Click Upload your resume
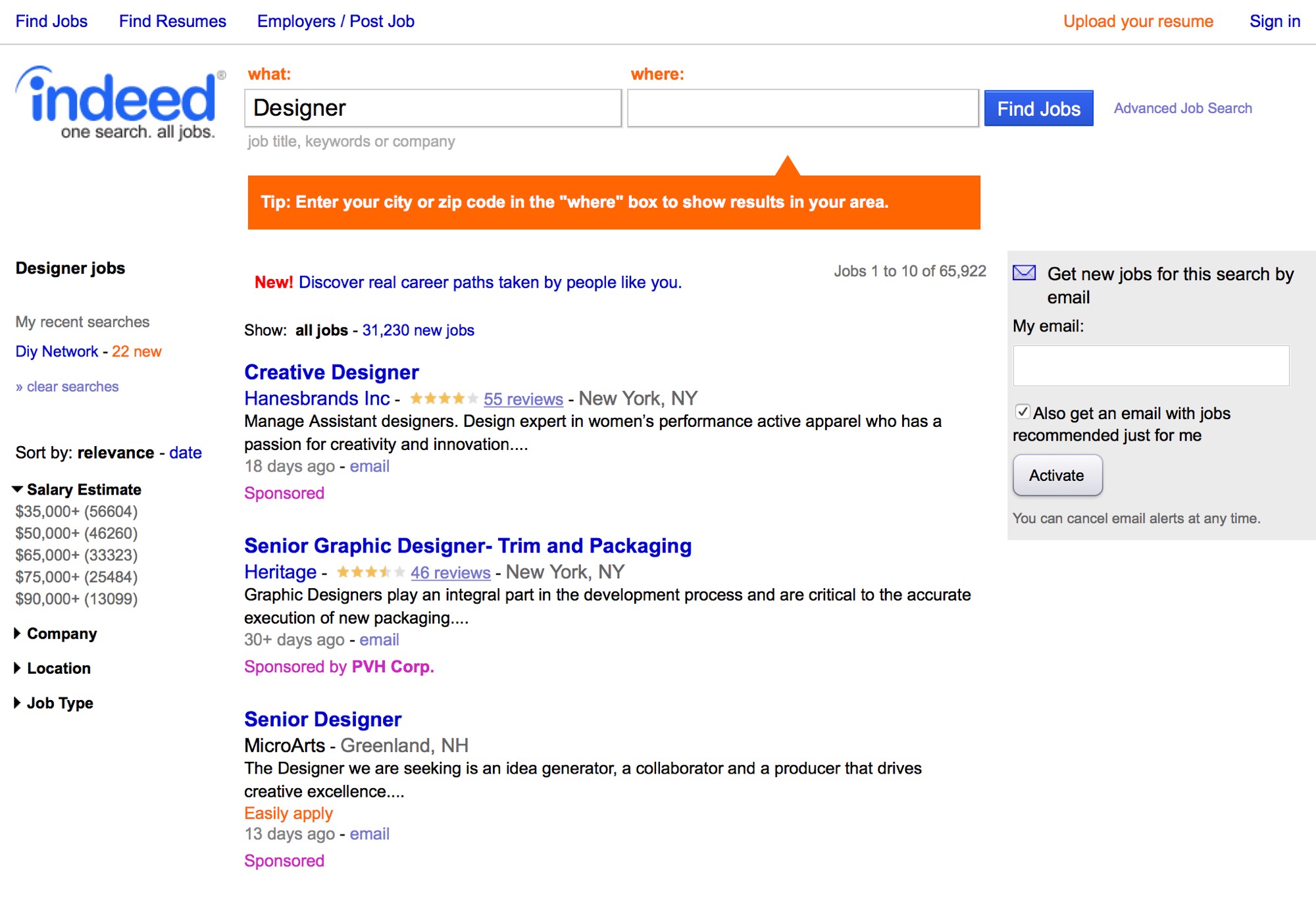Screen dimensions: 1316x900 pos(1138,21)
